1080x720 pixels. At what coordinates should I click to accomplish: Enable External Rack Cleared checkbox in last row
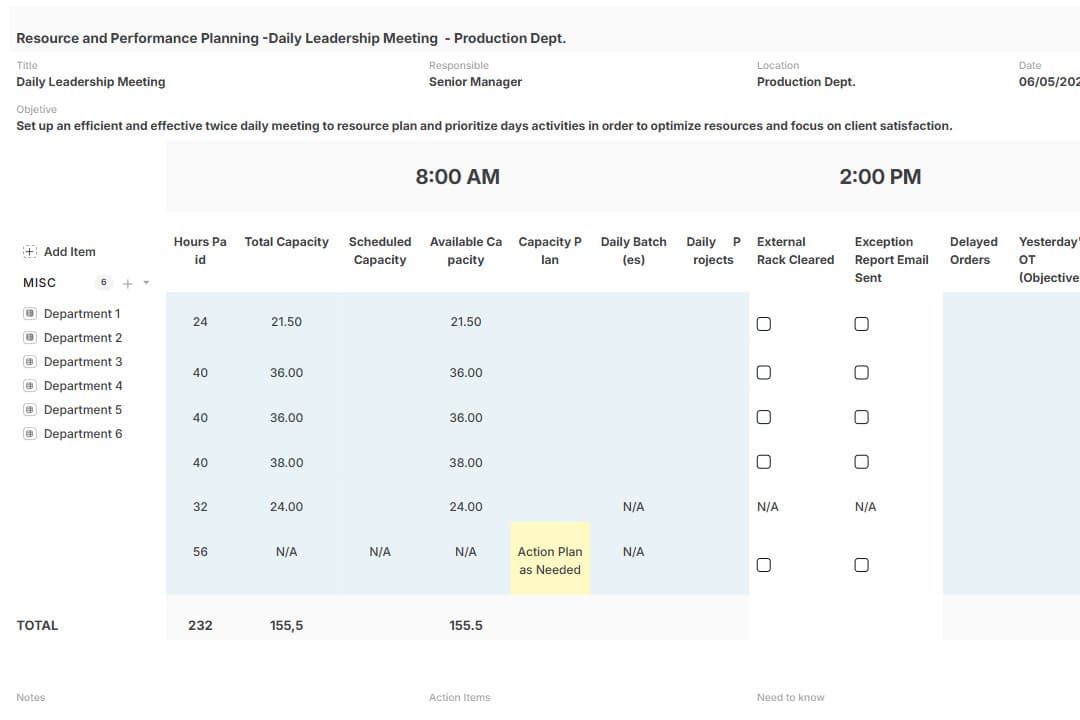click(764, 565)
